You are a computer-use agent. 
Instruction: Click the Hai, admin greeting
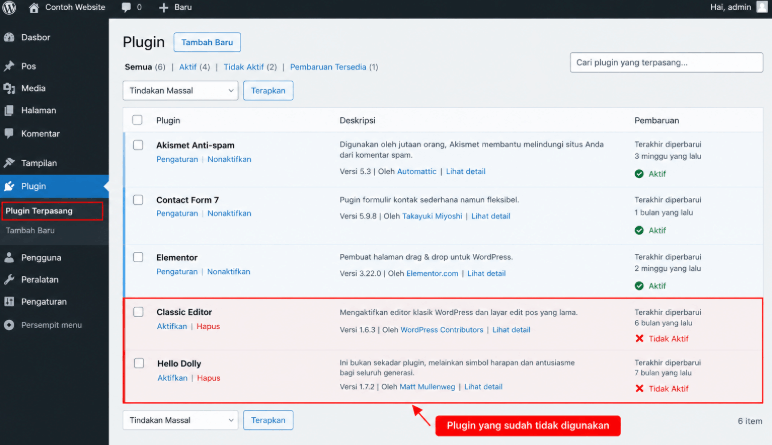(x=731, y=7)
